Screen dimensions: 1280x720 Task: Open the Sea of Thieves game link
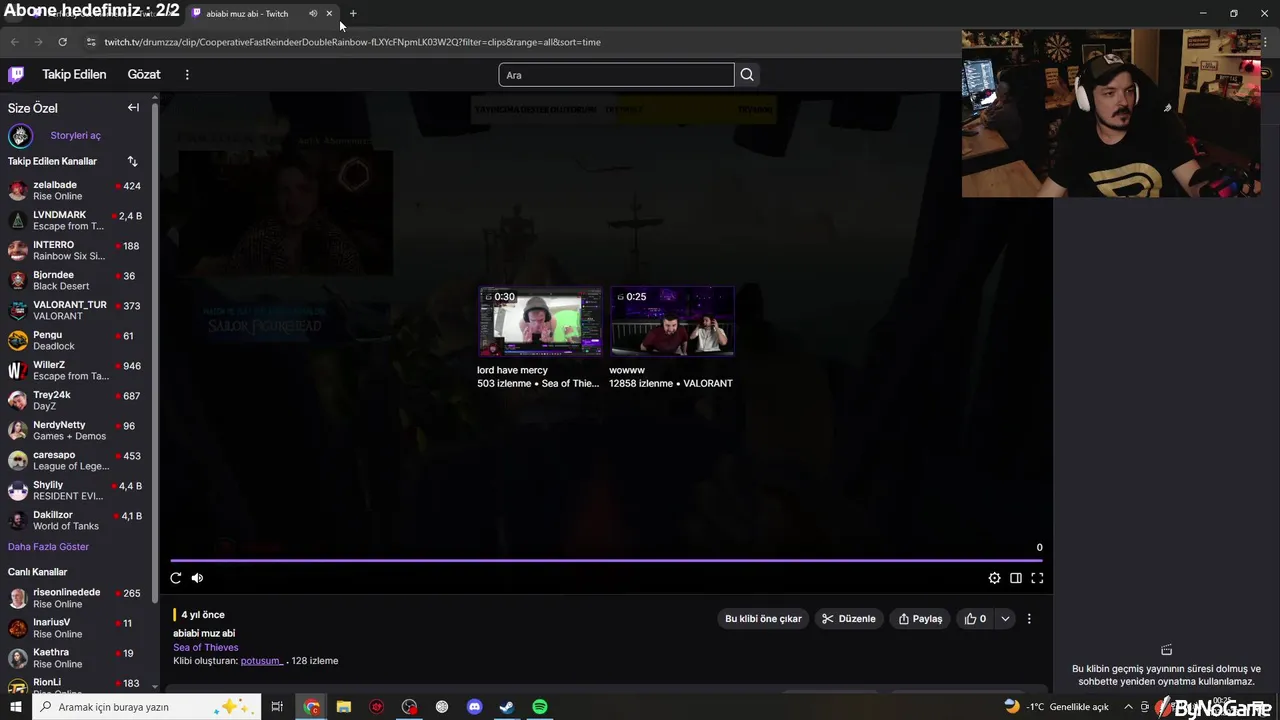206,647
